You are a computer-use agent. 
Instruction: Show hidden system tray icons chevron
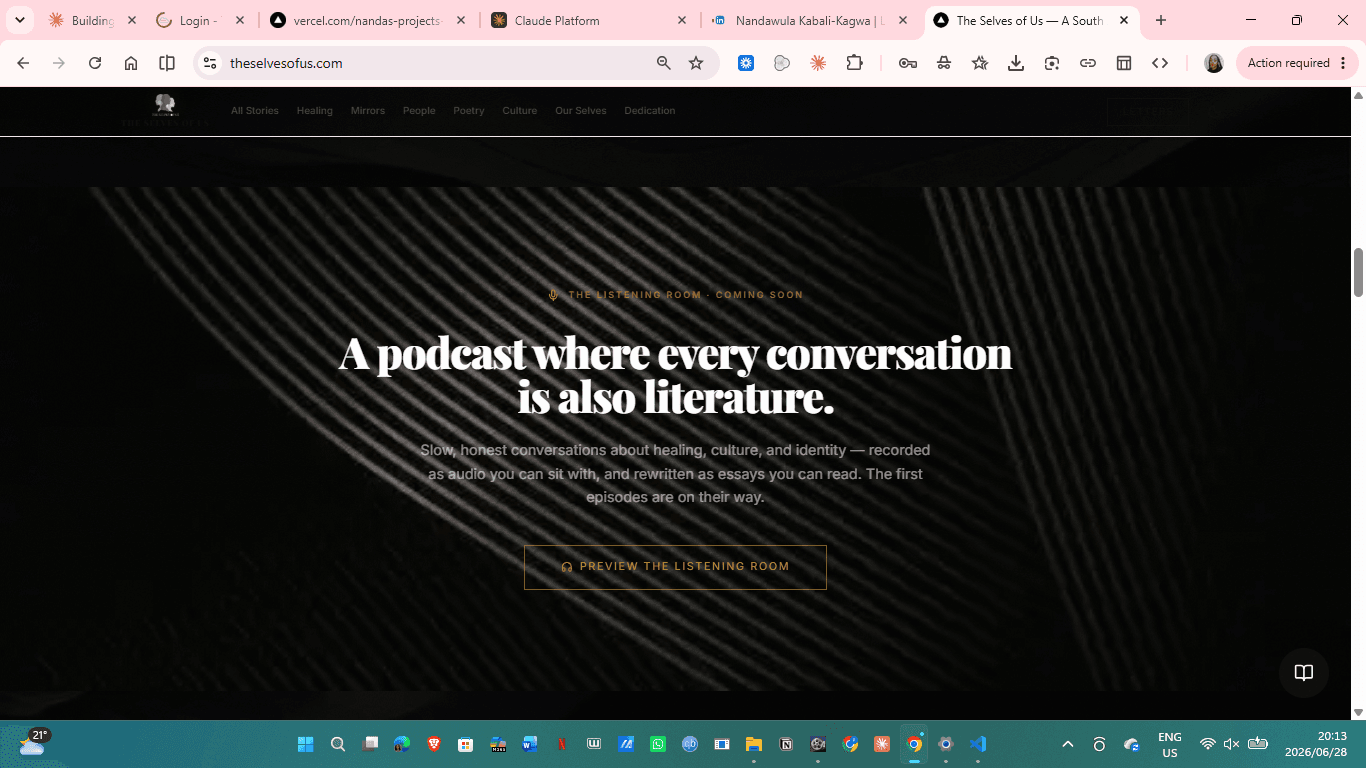[1068, 744]
